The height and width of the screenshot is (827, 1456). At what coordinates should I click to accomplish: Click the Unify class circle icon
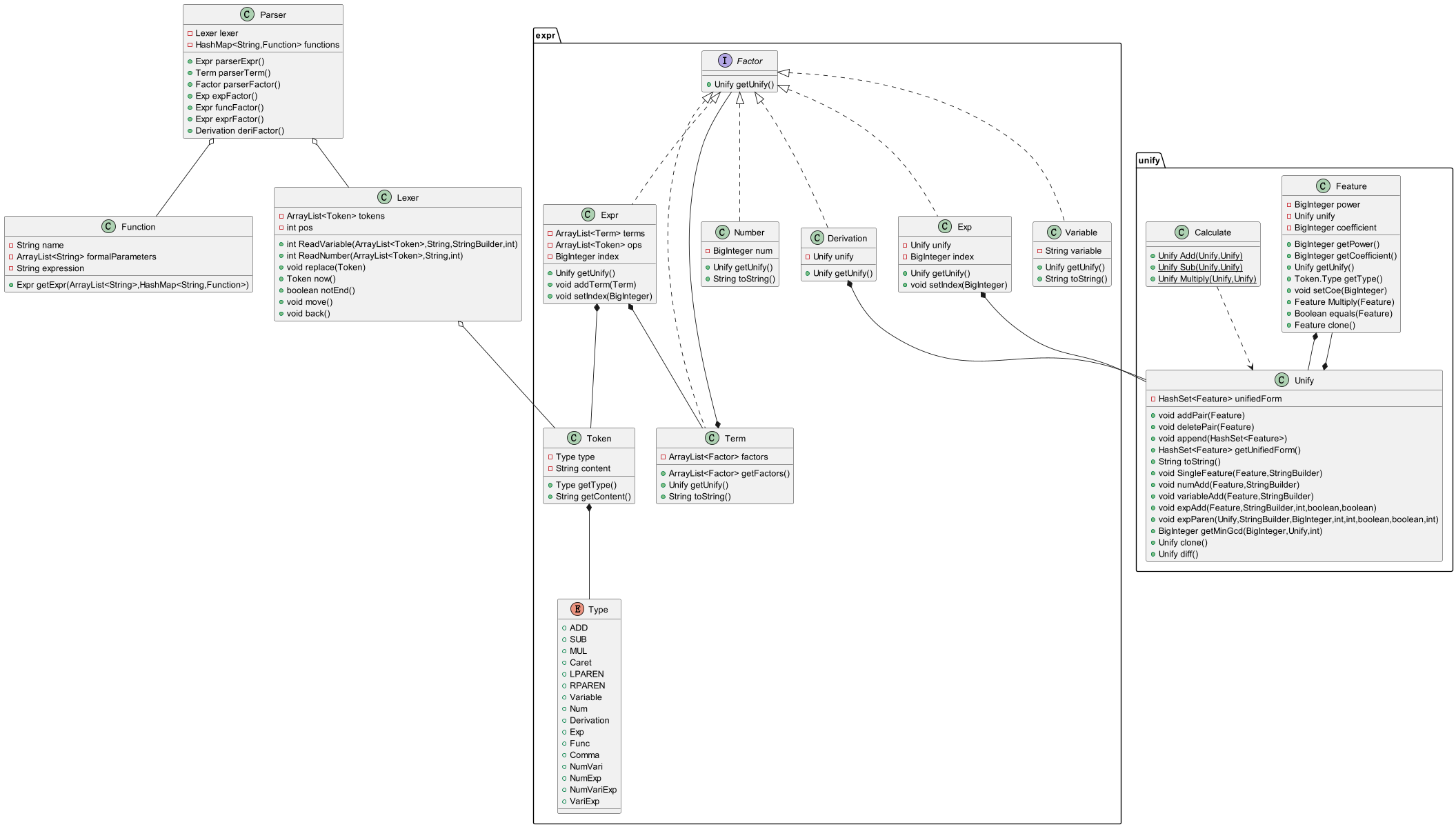point(1282,380)
